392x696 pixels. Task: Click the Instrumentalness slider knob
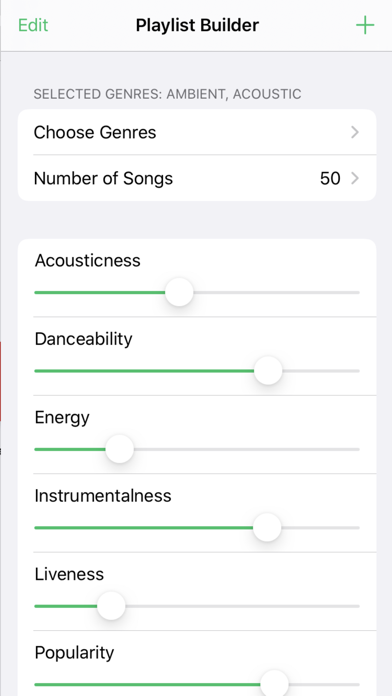(267, 527)
